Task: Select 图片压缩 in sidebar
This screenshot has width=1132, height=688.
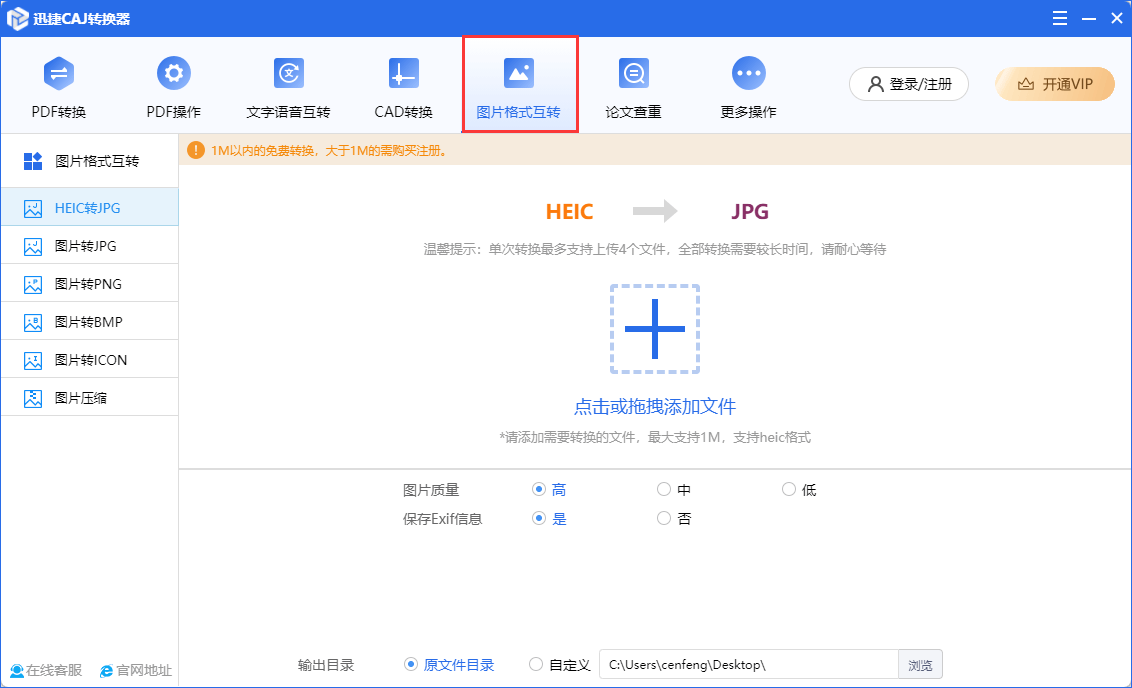Action: 89,398
